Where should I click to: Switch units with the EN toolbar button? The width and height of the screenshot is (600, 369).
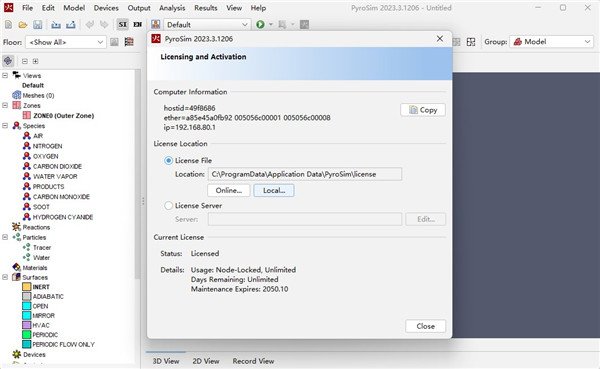[137, 24]
